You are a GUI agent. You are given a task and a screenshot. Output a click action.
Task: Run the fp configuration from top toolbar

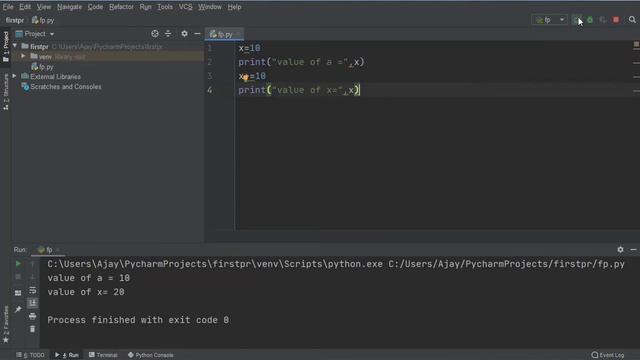(x=576, y=20)
